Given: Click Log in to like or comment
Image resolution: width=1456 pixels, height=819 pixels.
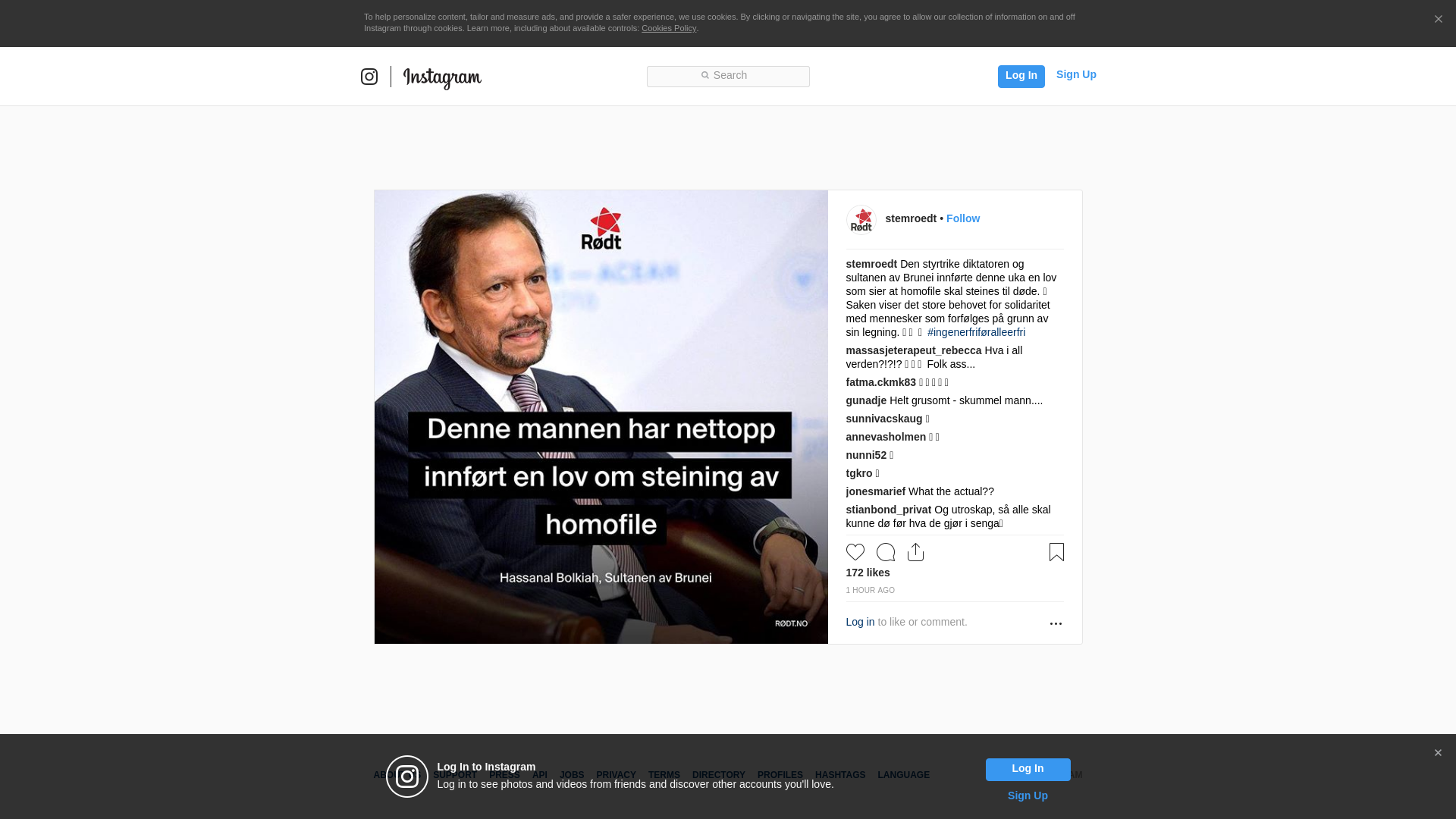Looking at the screenshot, I should [860, 622].
